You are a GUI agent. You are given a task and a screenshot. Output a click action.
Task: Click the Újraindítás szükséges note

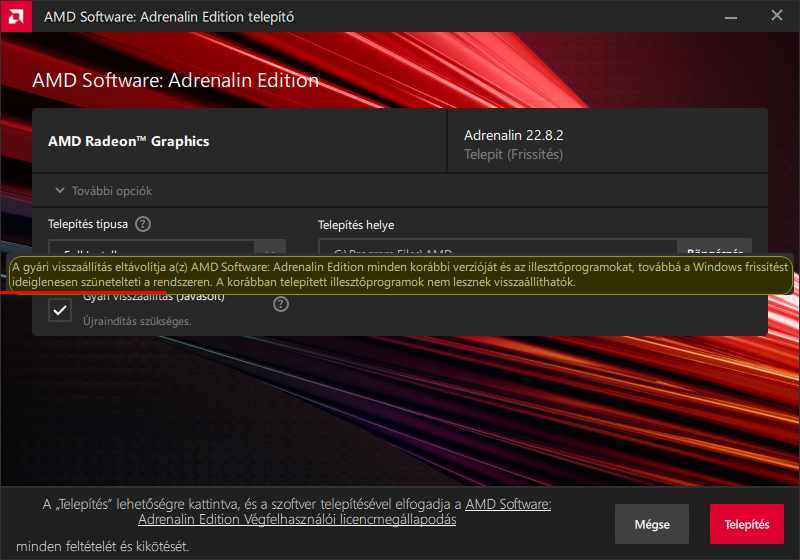tap(137, 321)
